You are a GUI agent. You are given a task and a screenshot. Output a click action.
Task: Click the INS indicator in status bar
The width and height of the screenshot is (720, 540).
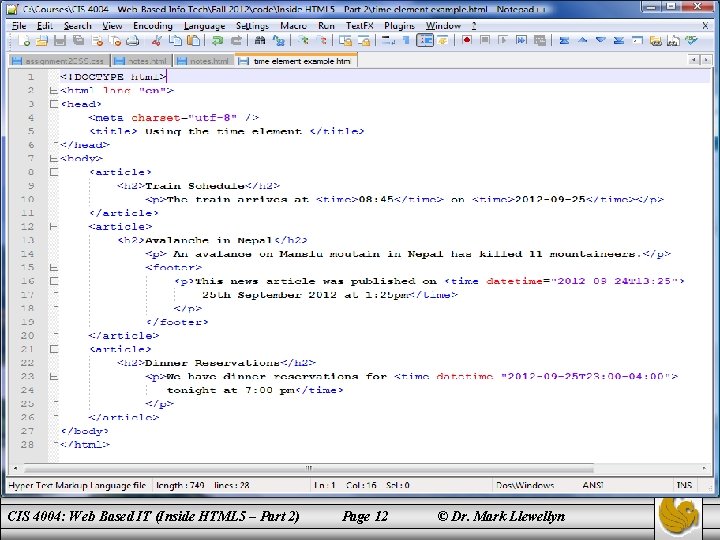coord(684,485)
